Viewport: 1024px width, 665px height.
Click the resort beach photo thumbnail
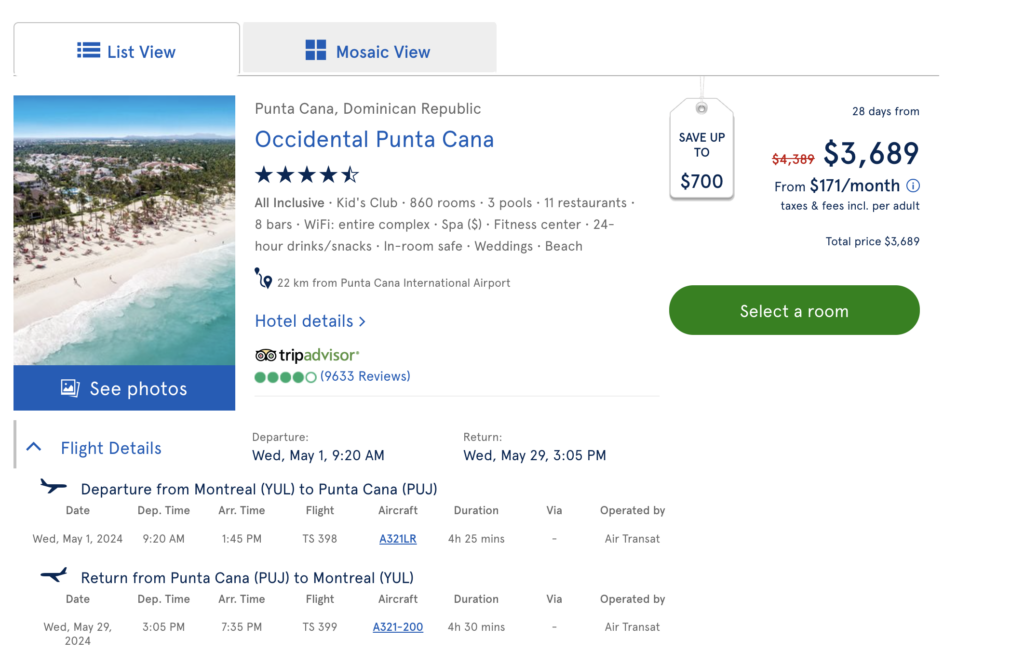[124, 230]
